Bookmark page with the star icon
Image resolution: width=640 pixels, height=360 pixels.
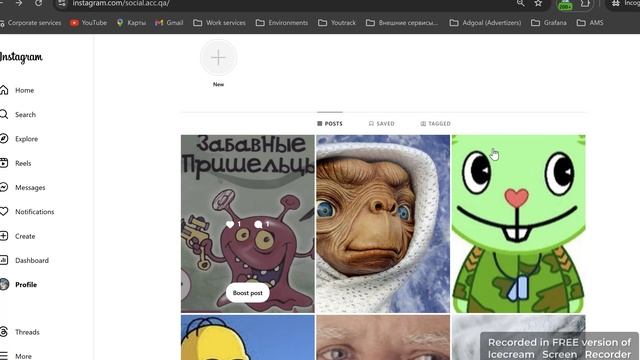point(538,3)
